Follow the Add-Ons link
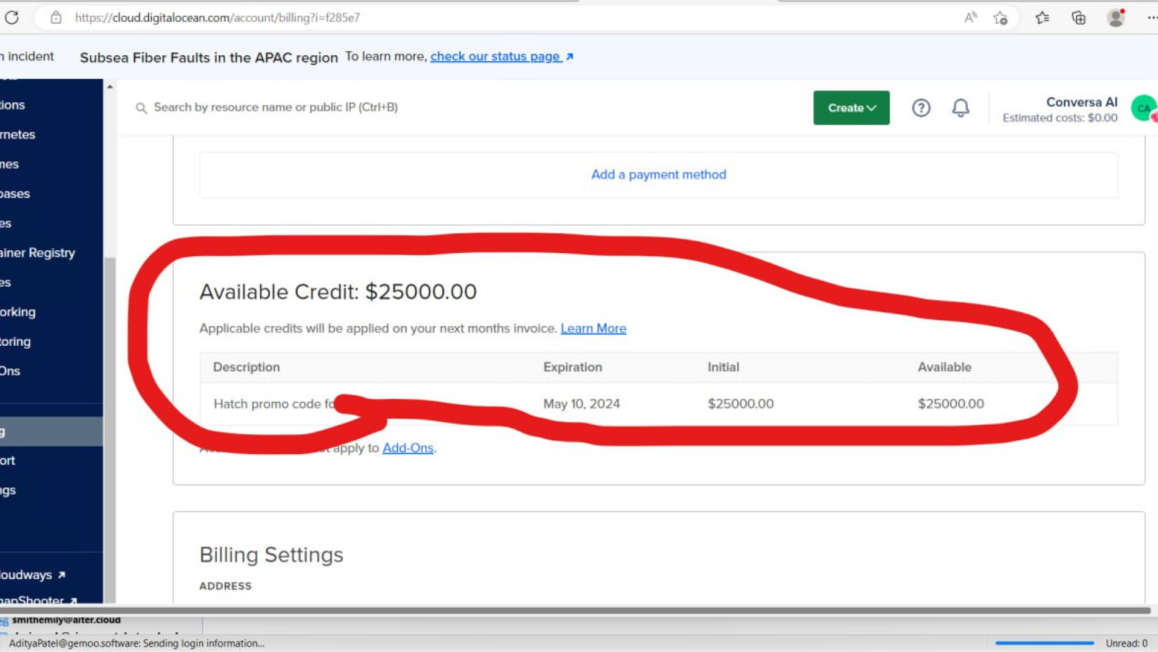Screen dimensions: 1158x652 click(408, 448)
